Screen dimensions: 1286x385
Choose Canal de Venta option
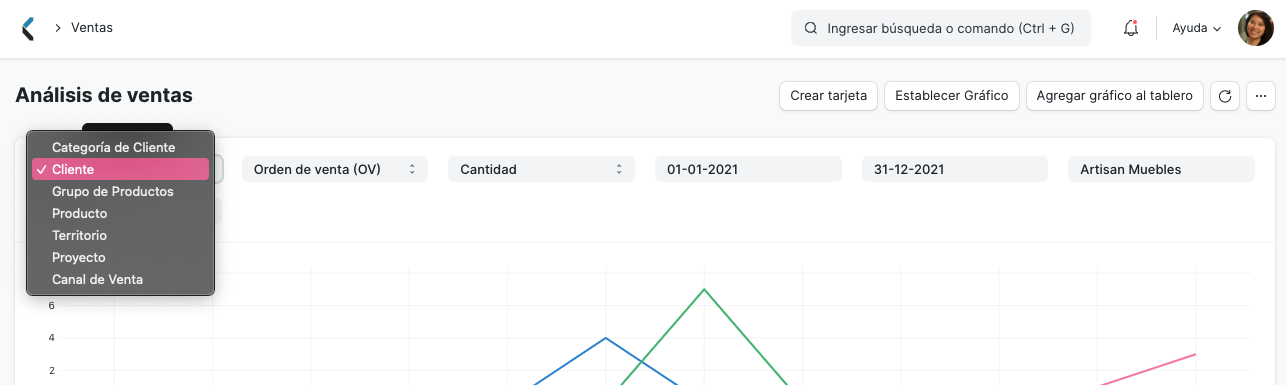[x=120, y=279]
